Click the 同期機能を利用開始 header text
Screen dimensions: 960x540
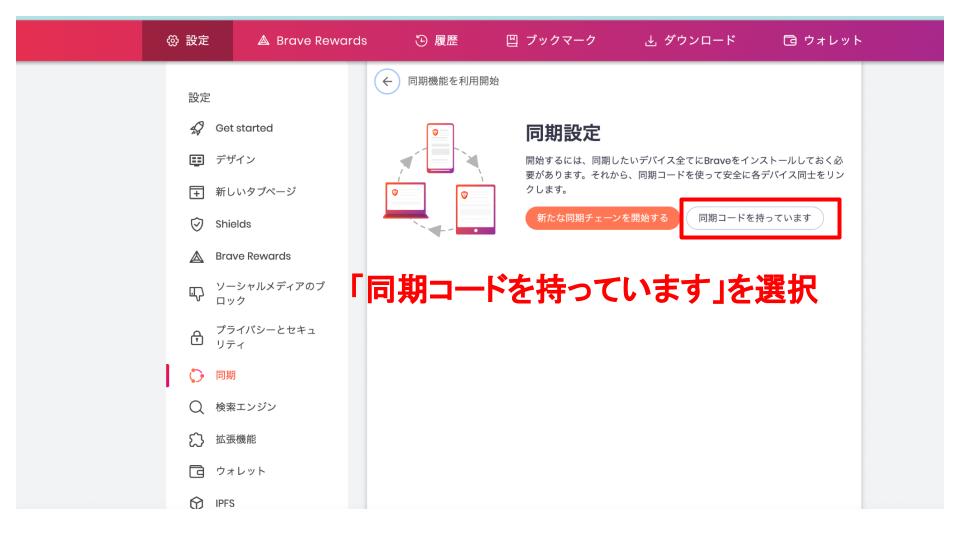[x=453, y=81]
